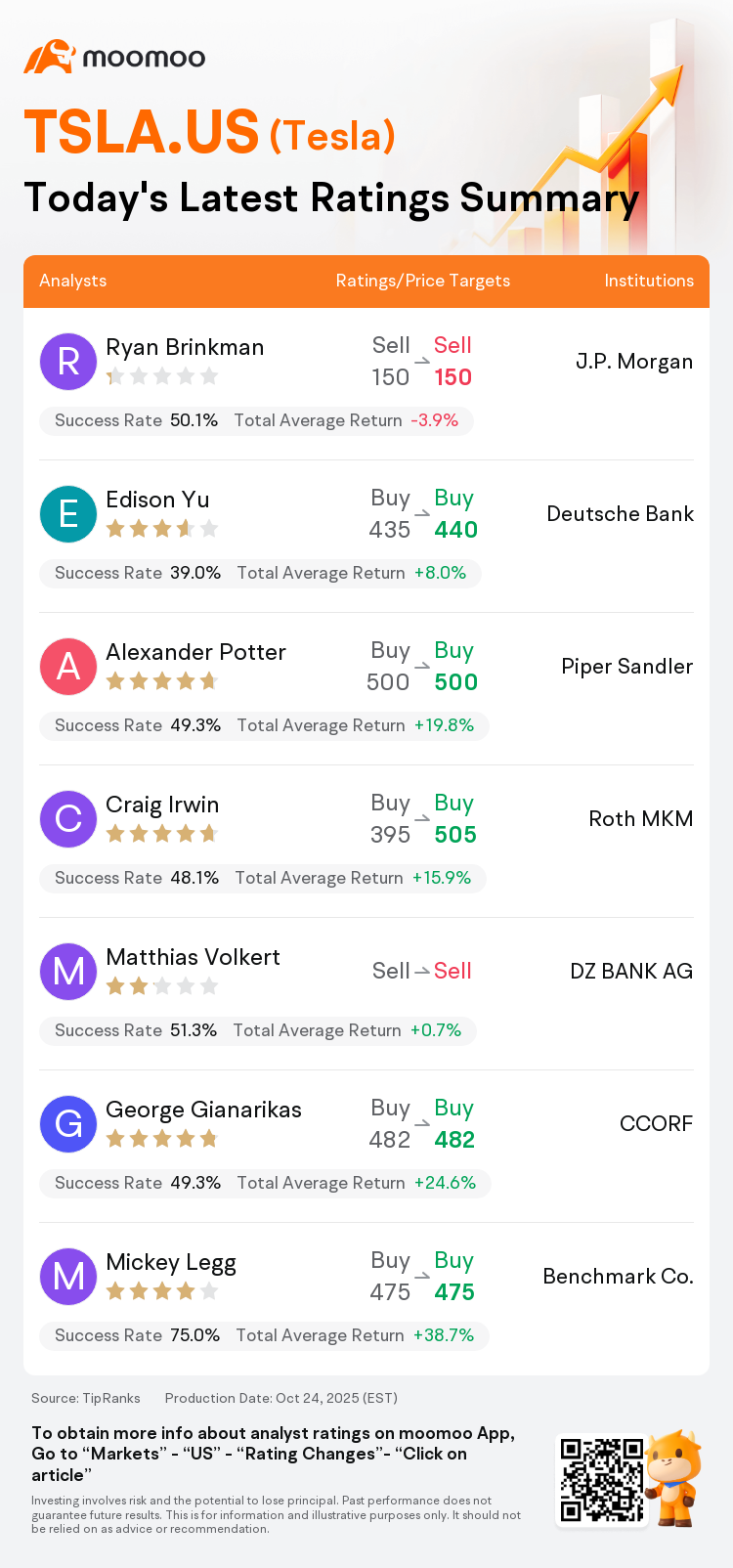Click the Ratings/Price Targets column header

click(x=422, y=281)
